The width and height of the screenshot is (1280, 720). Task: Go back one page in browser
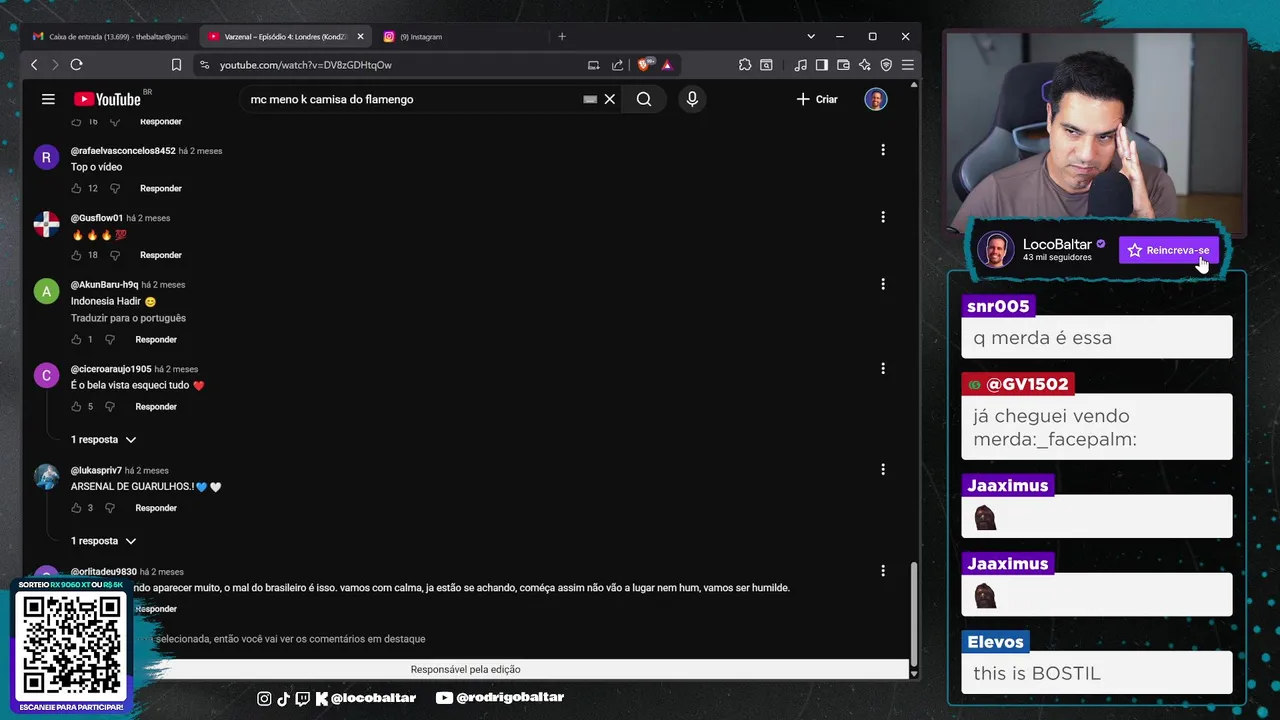click(34, 65)
